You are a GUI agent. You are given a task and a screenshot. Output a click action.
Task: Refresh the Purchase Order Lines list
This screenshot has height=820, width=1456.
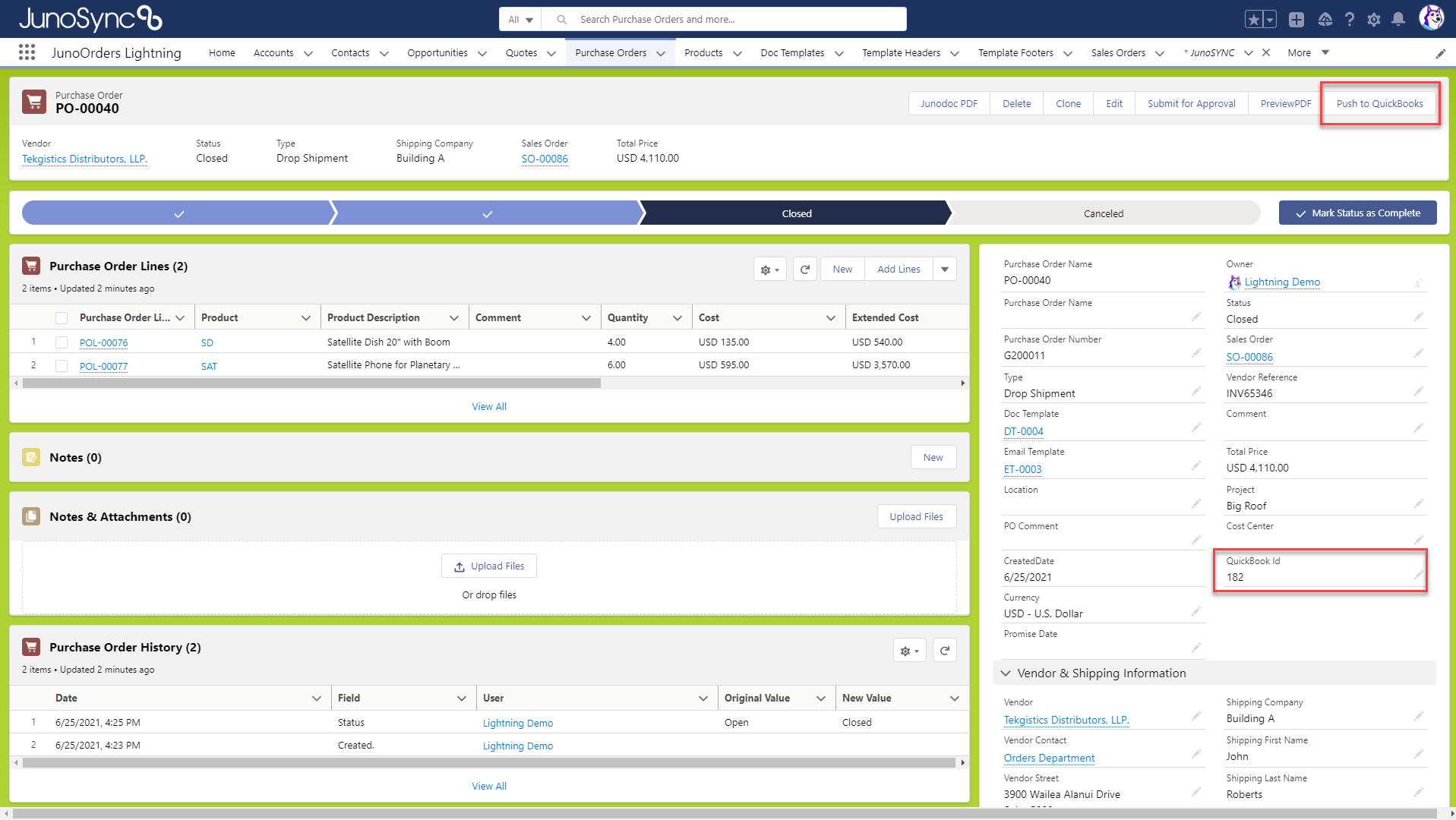pos(804,269)
